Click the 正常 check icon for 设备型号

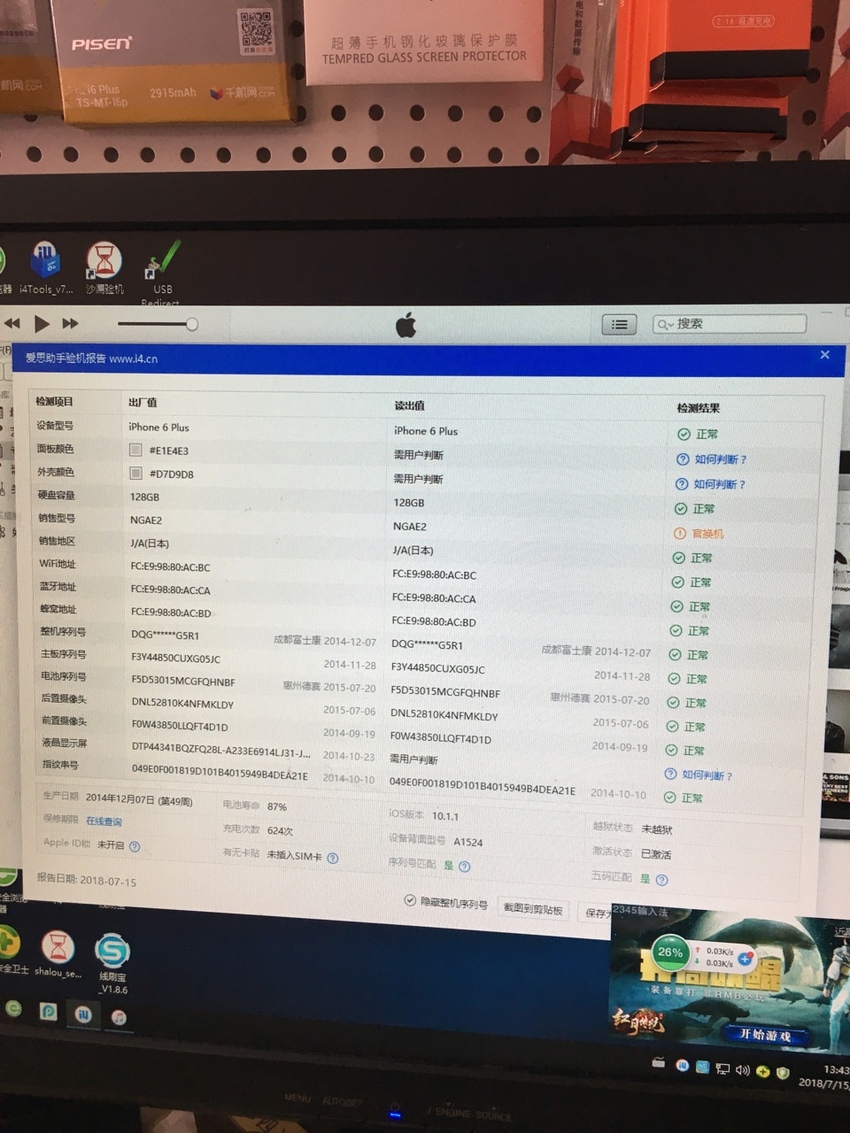coord(684,434)
